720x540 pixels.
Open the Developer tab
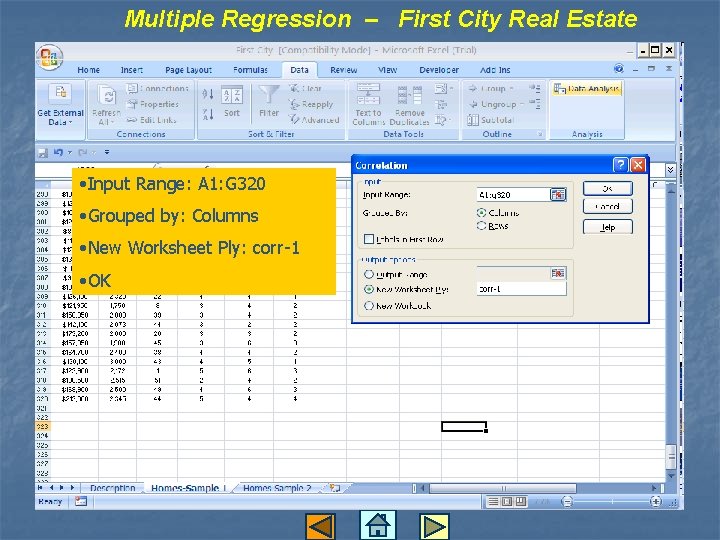439,70
